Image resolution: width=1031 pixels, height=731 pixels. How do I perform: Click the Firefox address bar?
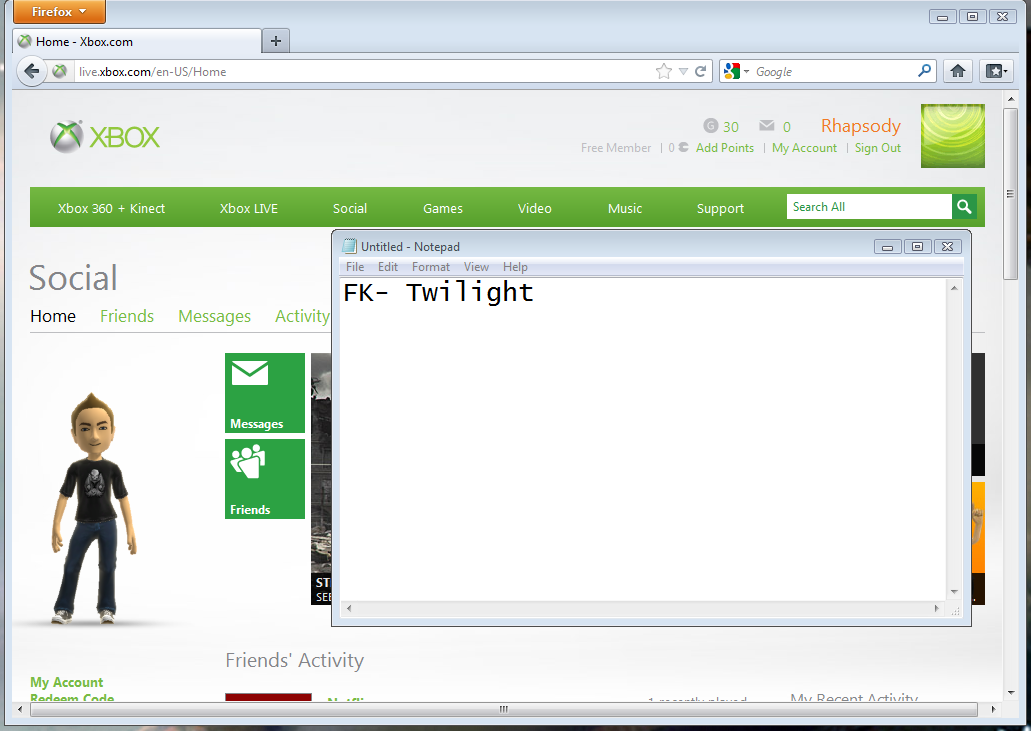coord(365,71)
